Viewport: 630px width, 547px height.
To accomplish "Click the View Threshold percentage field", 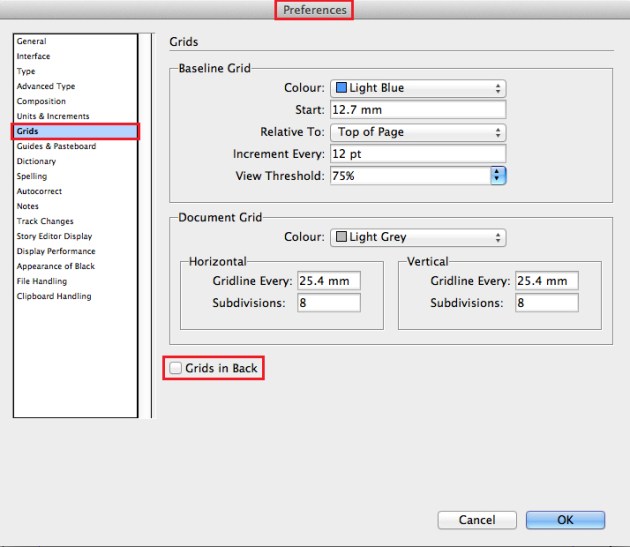I will (x=409, y=175).
